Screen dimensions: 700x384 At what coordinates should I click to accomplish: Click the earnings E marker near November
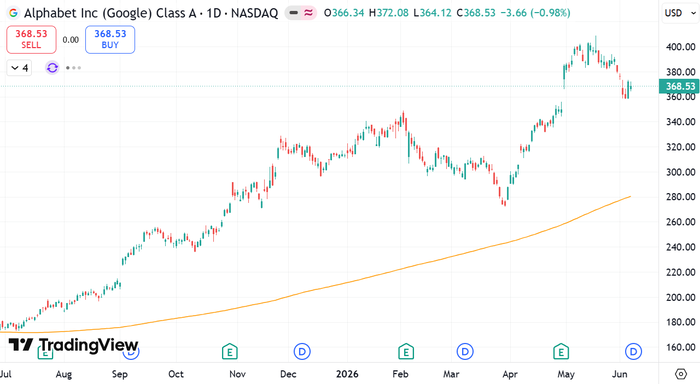(x=229, y=352)
